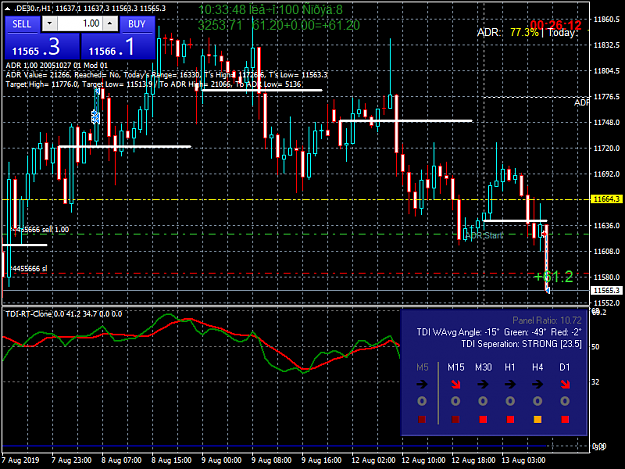Click the circle icon under H4
This screenshot has width=625, height=469.
pos(537,401)
